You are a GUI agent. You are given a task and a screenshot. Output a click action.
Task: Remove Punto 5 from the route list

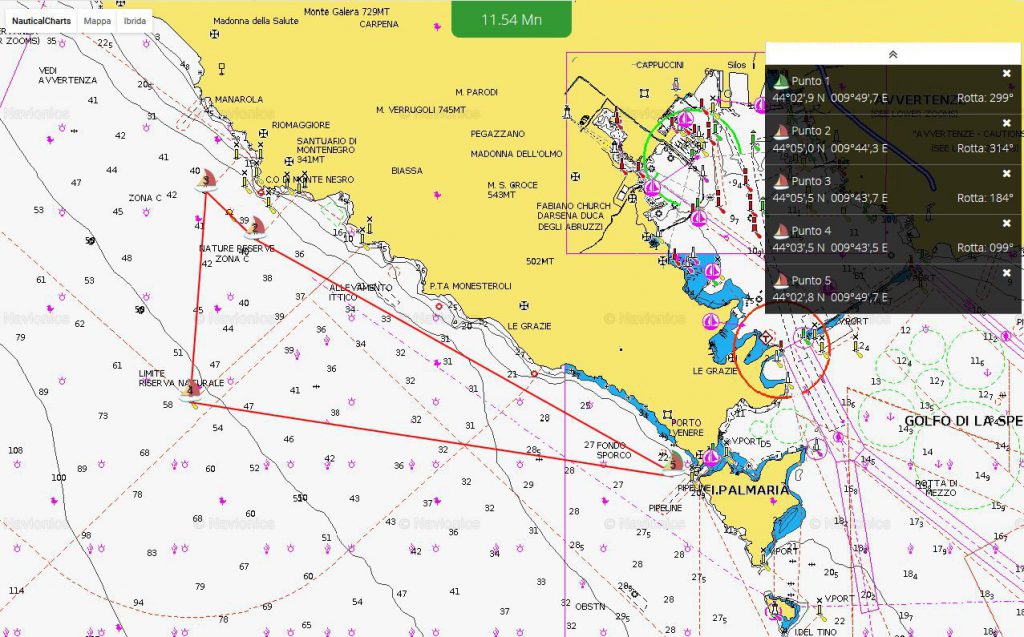[x=1006, y=273]
